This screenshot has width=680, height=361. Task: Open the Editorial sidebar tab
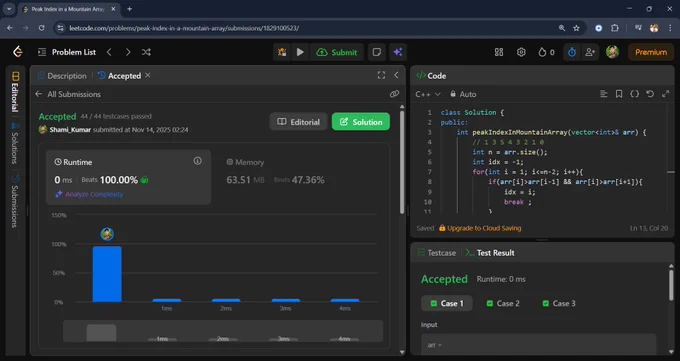16,91
